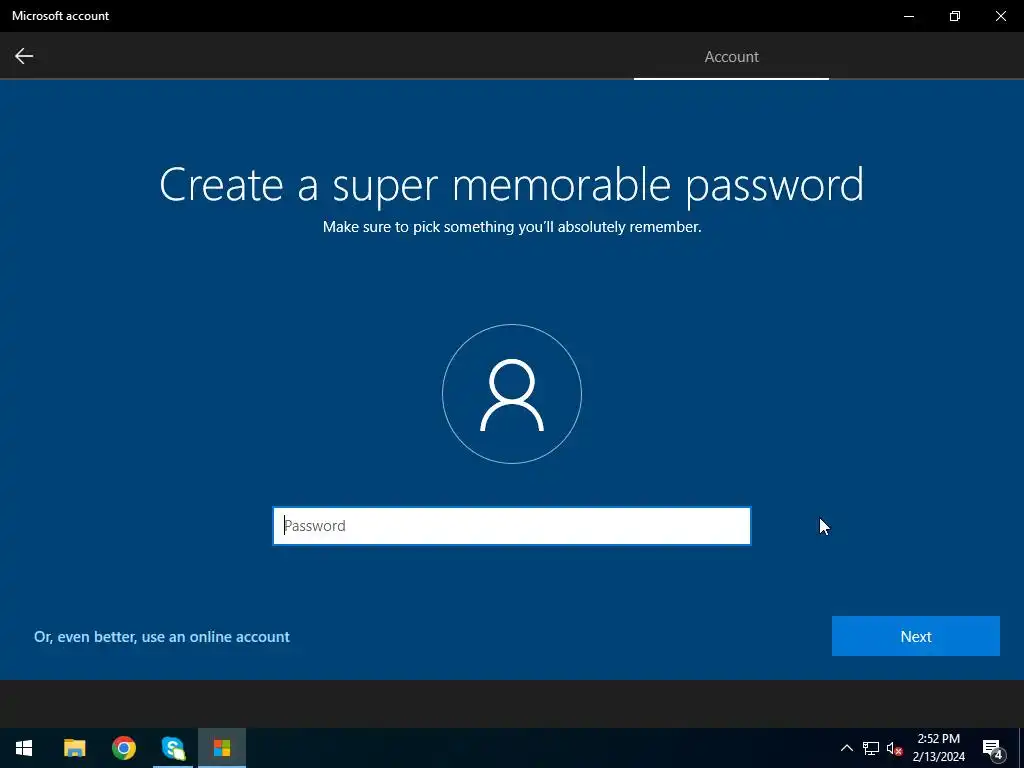This screenshot has width=1024, height=768.
Task: Click 'Make sure to pick something' subtitle
Action: [x=511, y=227]
